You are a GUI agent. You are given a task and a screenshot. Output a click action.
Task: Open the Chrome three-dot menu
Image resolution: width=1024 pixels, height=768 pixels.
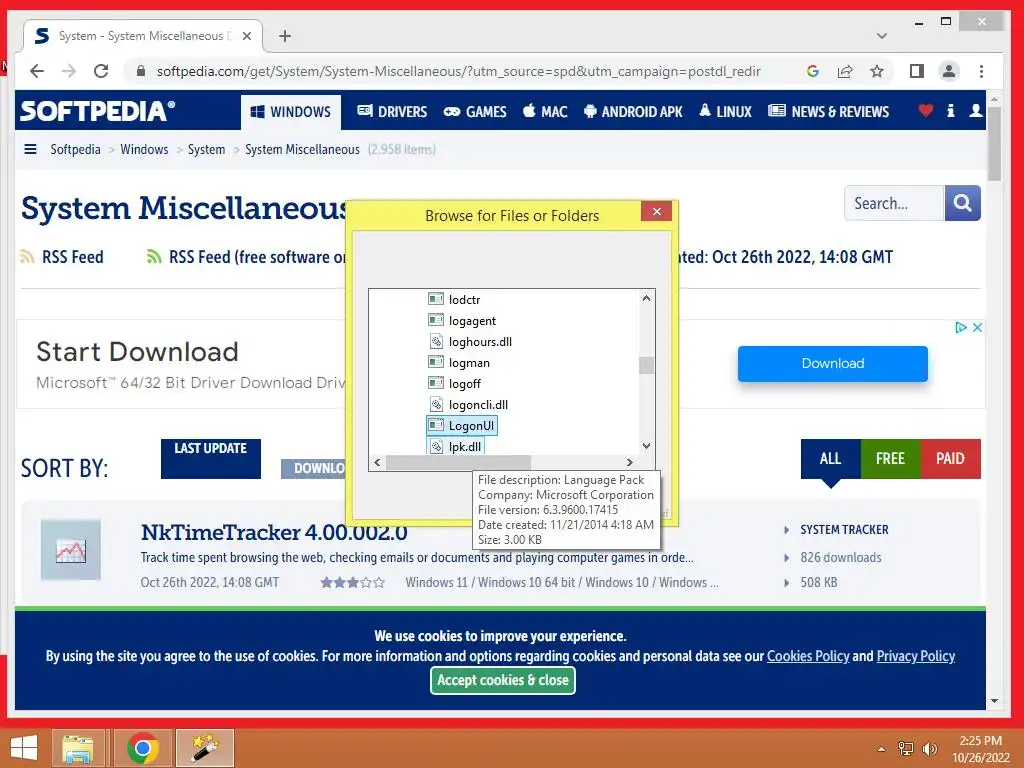click(981, 71)
